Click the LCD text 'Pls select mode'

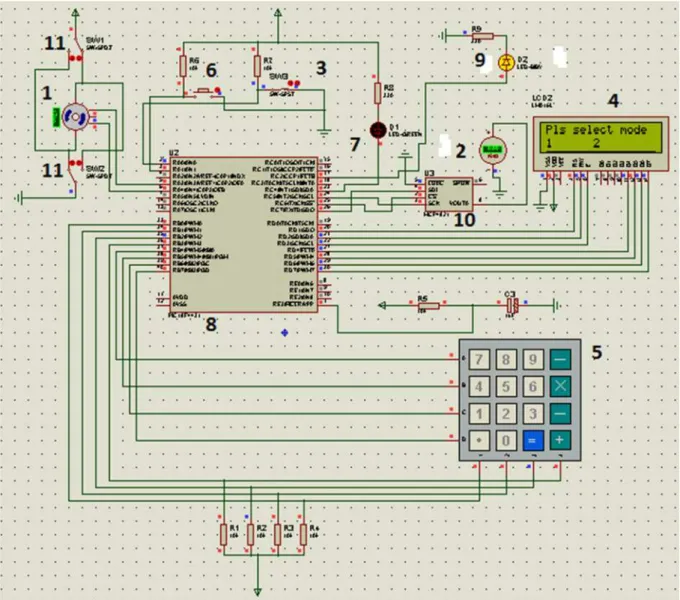point(595,130)
